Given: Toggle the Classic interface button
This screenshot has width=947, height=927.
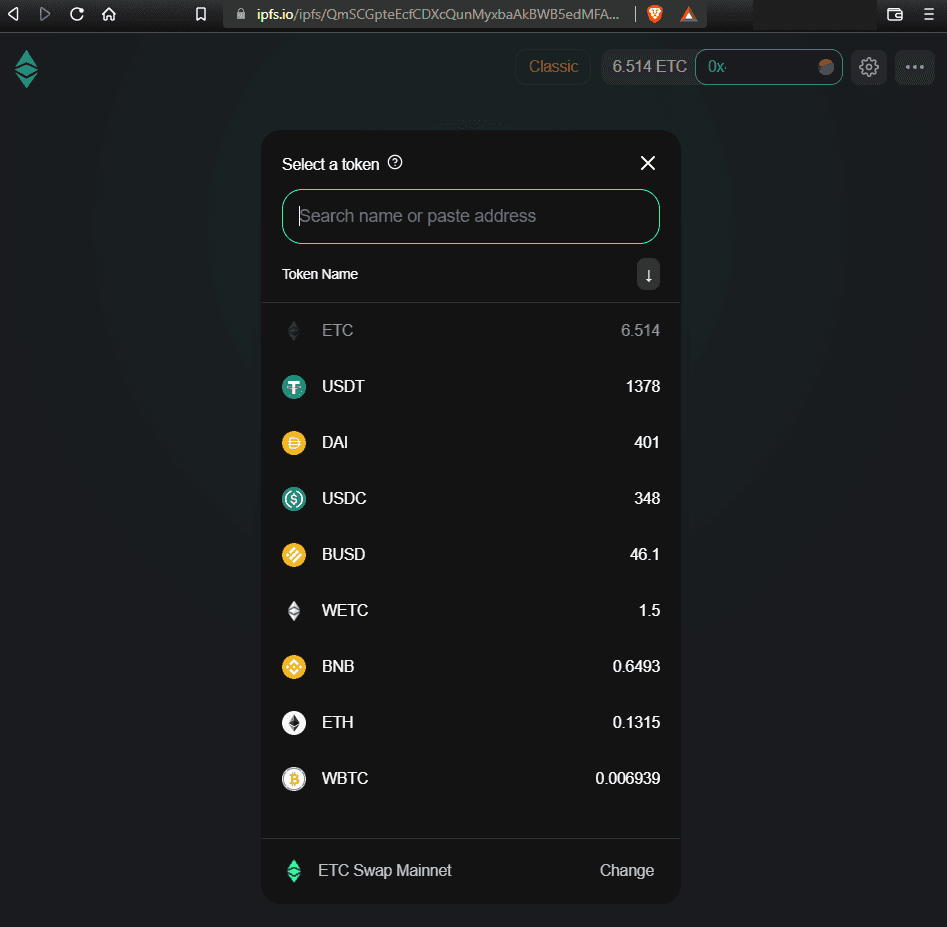Looking at the screenshot, I should [x=553, y=67].
